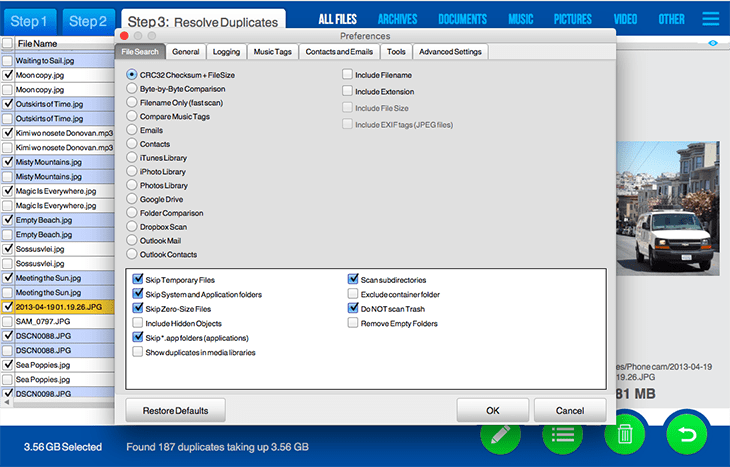730x467 pixels.
Task: Close the Preferences dialog with red button
Action: tap(124, 36)
